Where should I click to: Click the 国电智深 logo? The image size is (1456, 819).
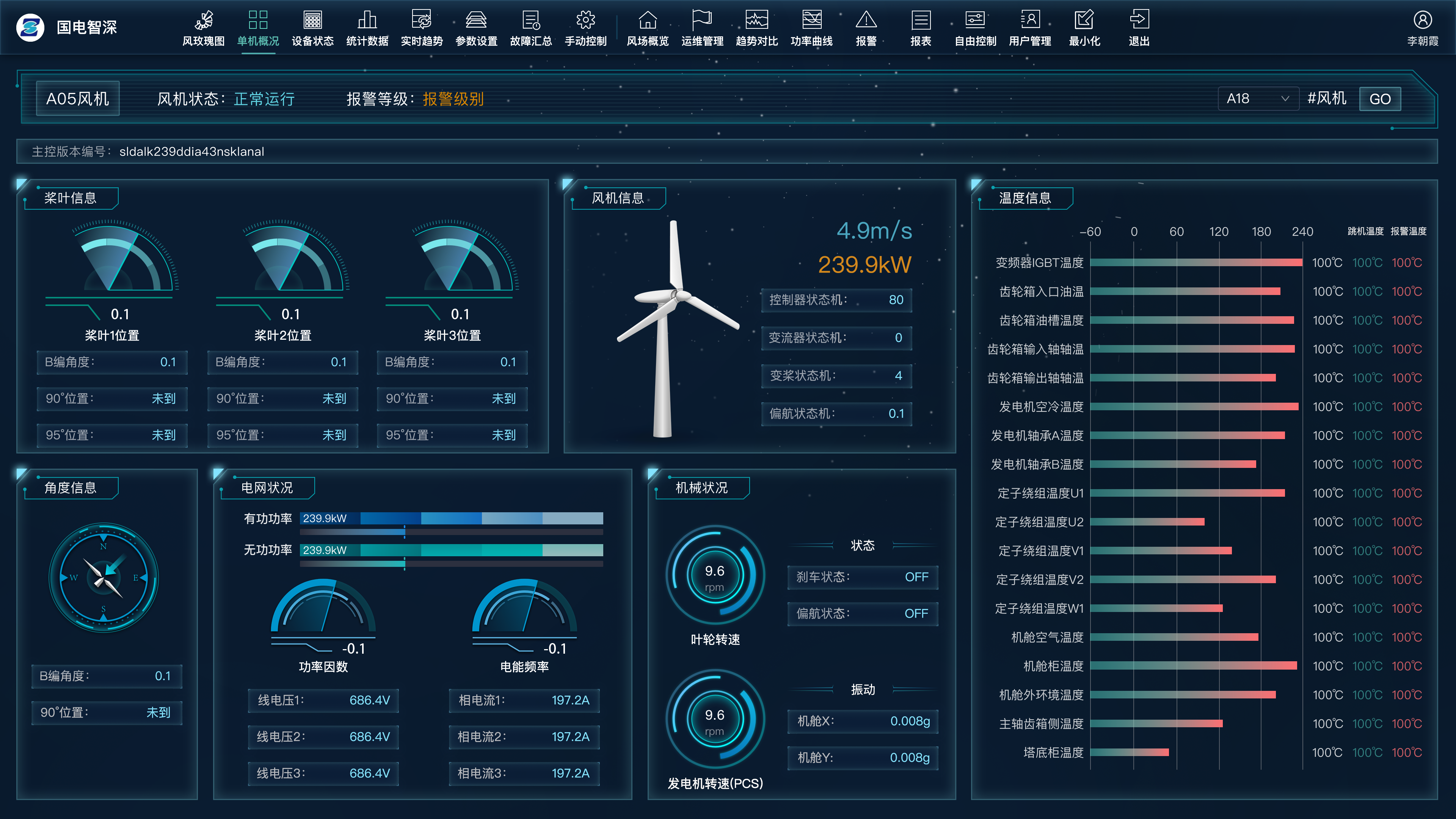(x=30, y=27)
